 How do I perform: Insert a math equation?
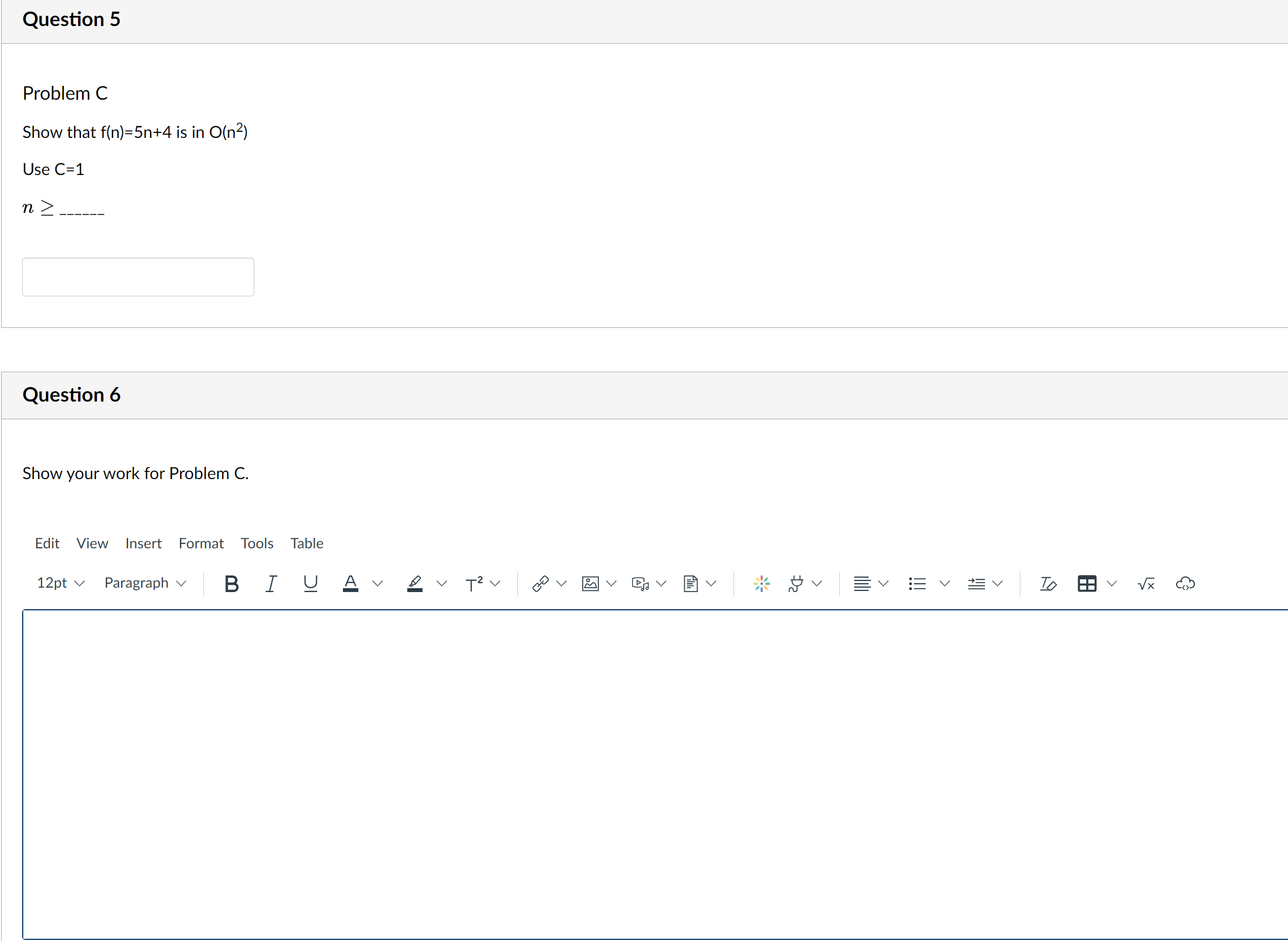pos(1146,583)
